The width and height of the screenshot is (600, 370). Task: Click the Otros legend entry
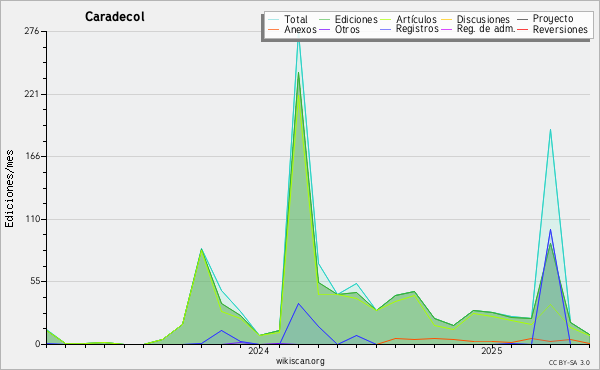(347, 30)
